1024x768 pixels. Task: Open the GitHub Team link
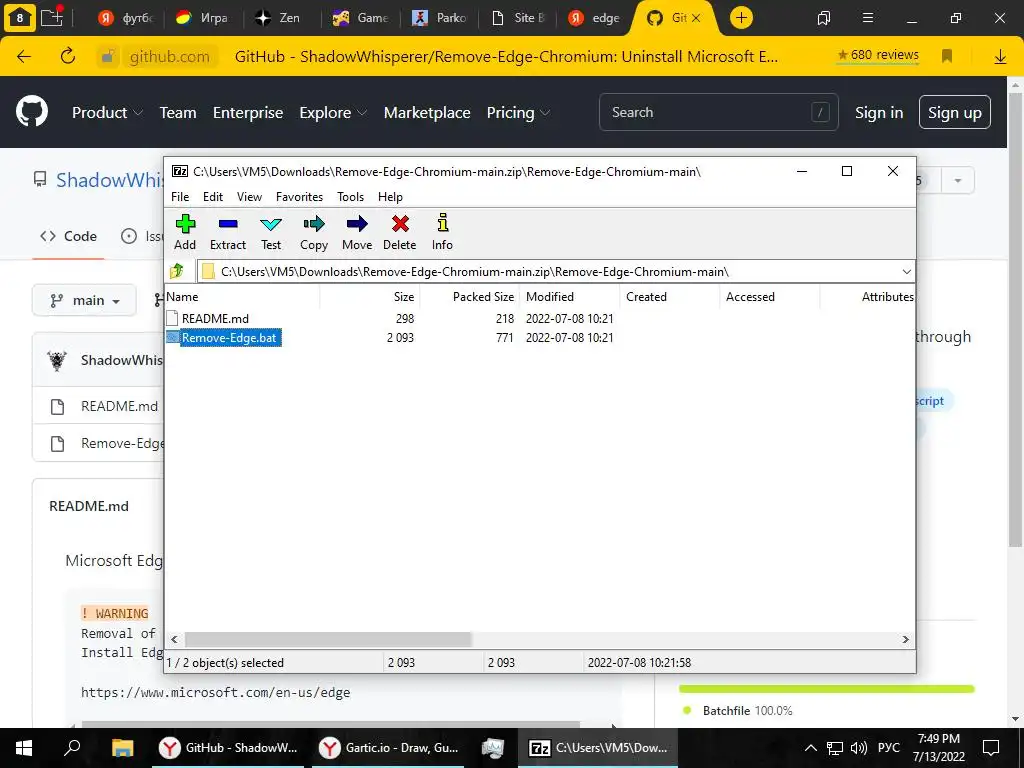pos(178,112)
